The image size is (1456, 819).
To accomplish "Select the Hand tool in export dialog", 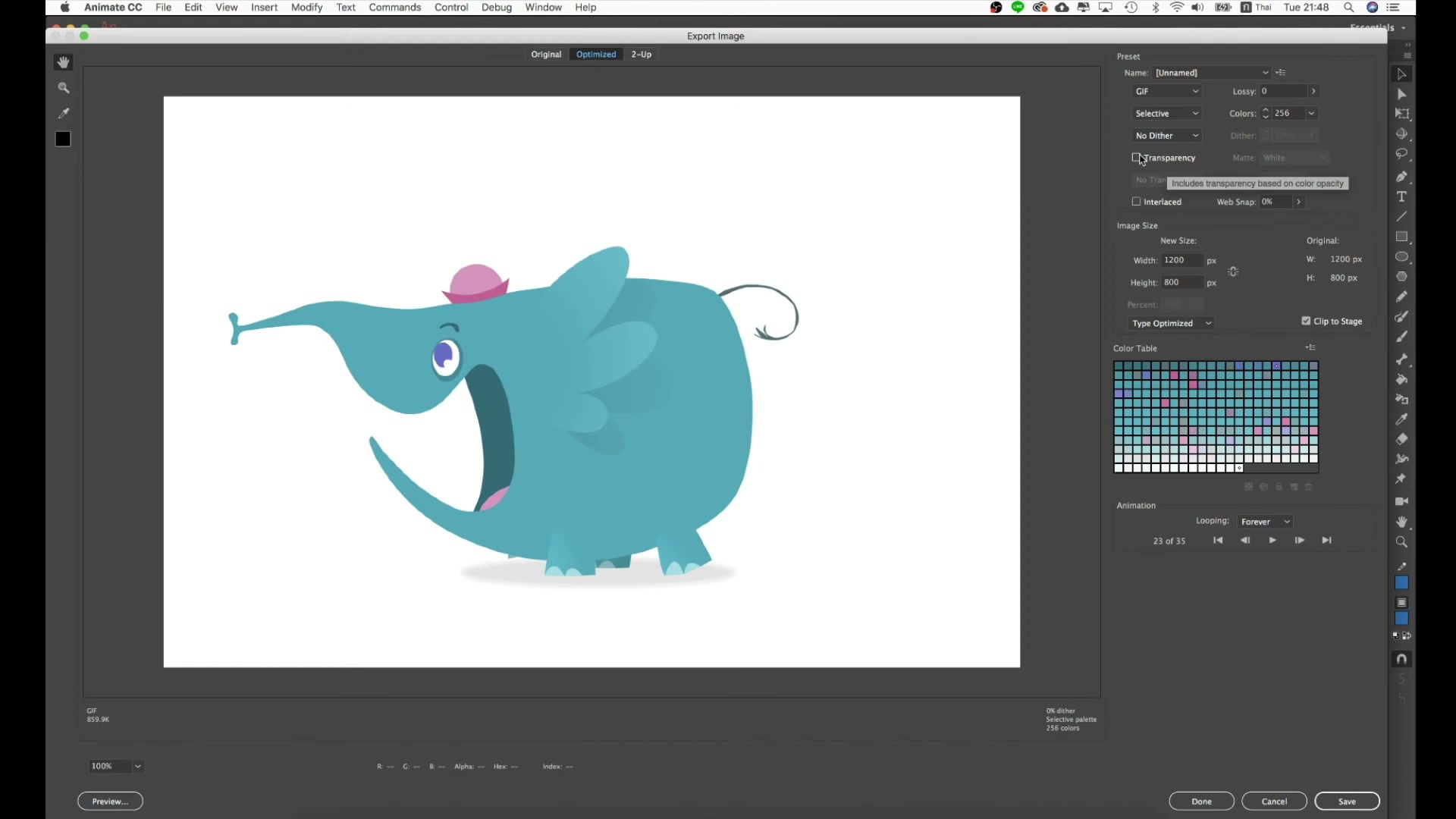I will (64, 63).
